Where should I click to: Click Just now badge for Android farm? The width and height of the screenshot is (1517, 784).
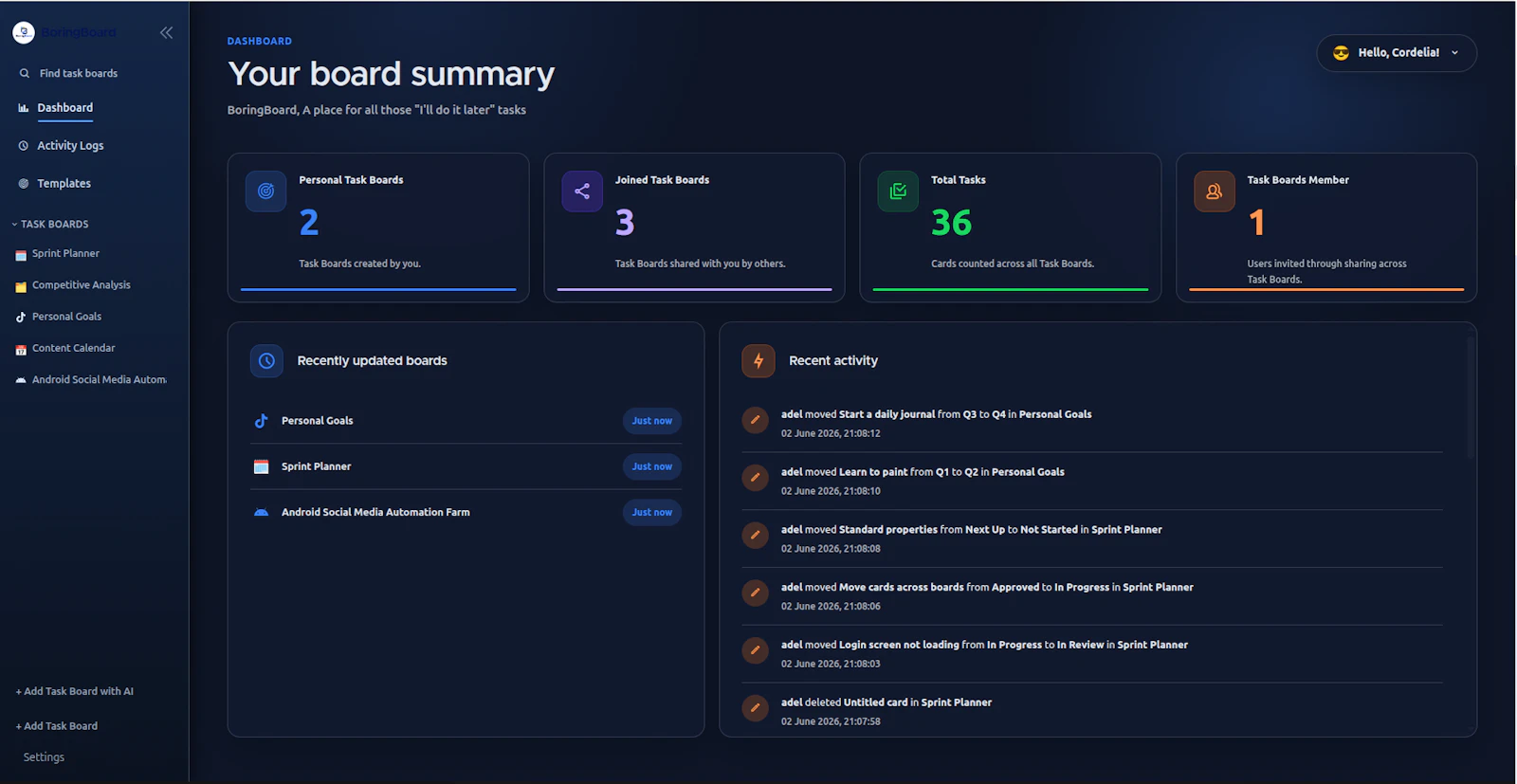click(x=652, y=513)
